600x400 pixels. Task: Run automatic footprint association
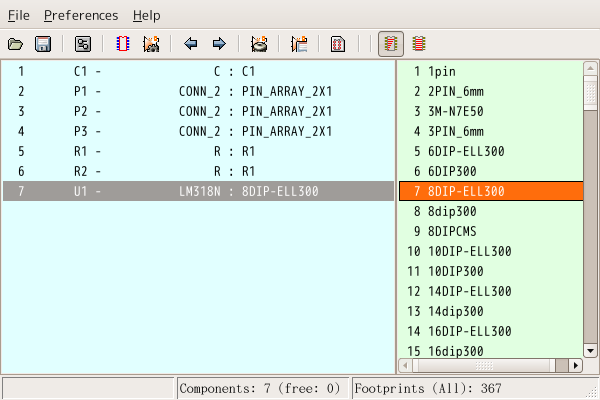(x=151, y=44)
